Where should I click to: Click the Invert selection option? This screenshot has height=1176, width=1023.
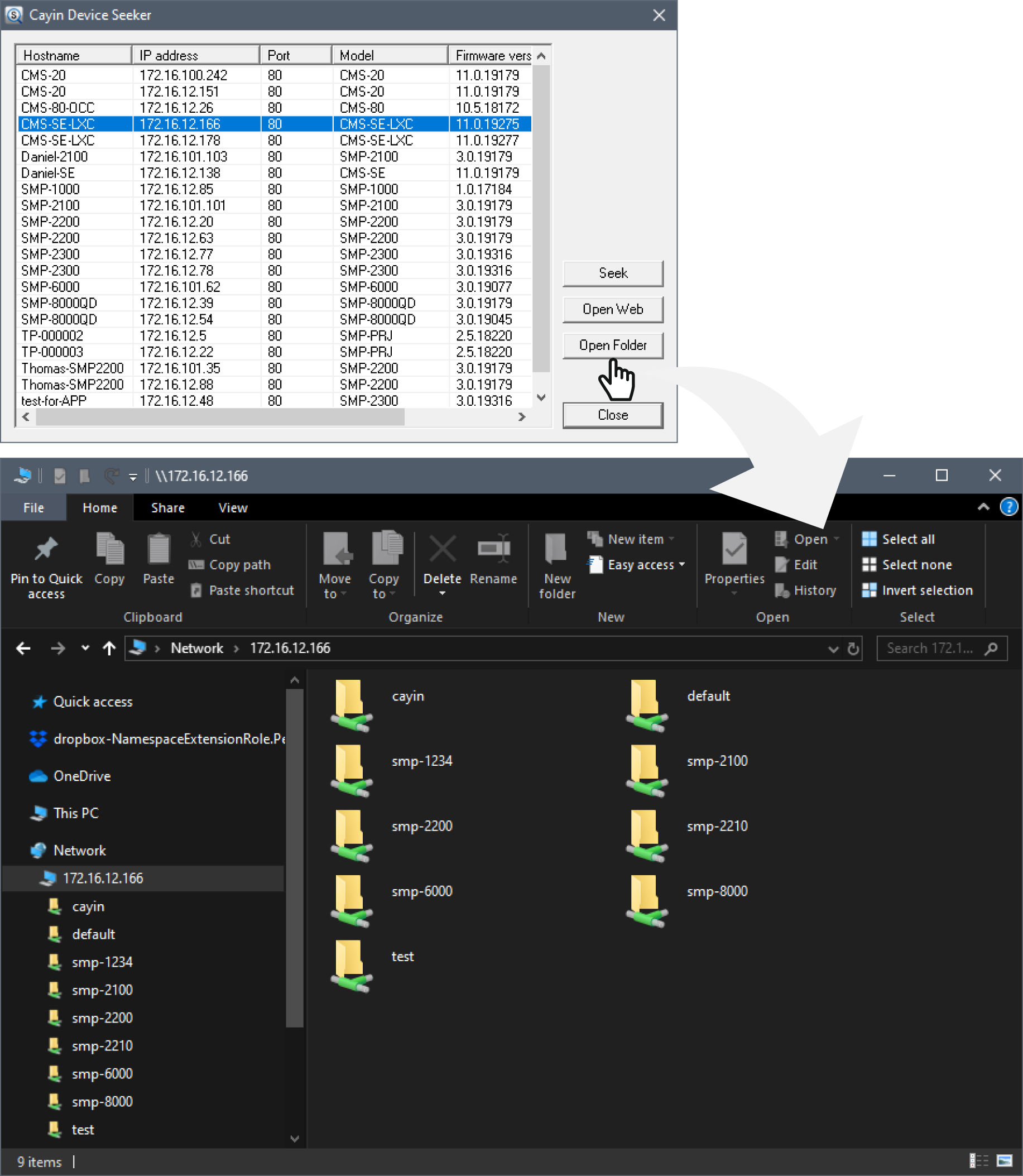[x=926, y=591]
